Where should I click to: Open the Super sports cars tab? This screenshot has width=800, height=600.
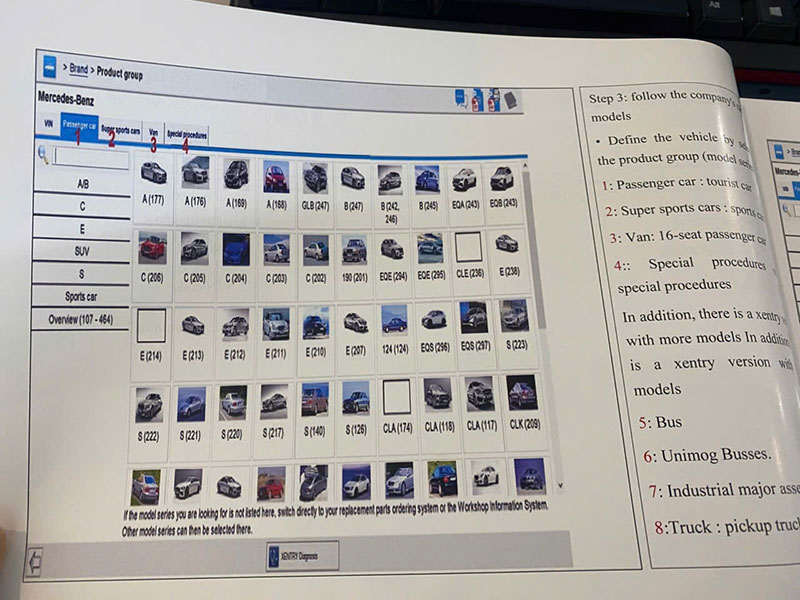coord(120,130)
